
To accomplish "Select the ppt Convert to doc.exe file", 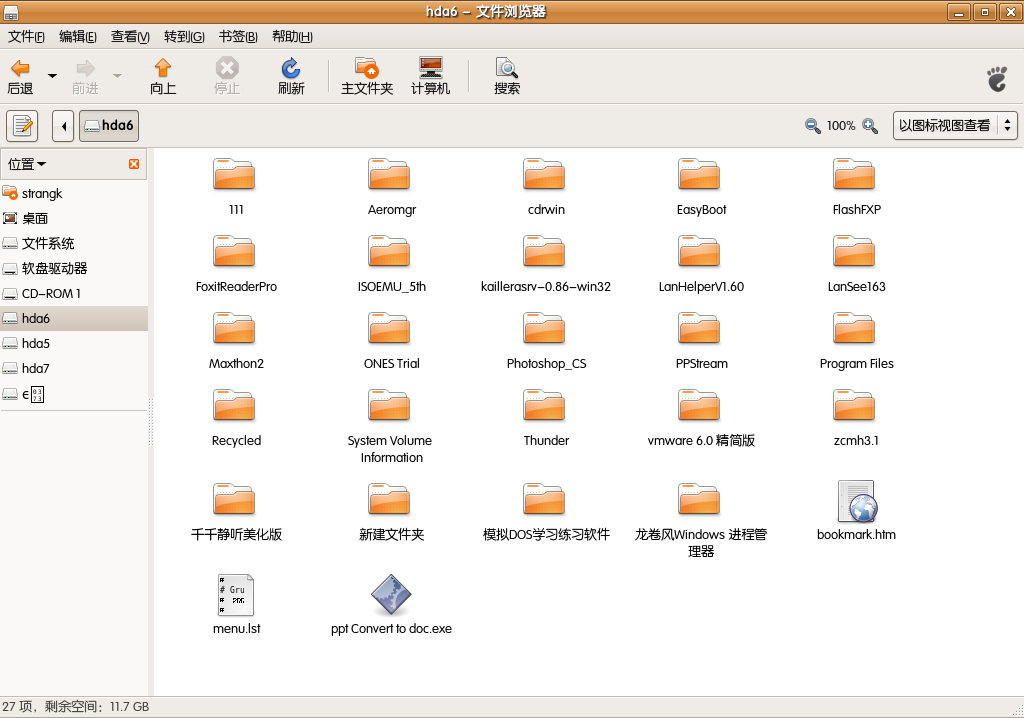I will [391, 595].
